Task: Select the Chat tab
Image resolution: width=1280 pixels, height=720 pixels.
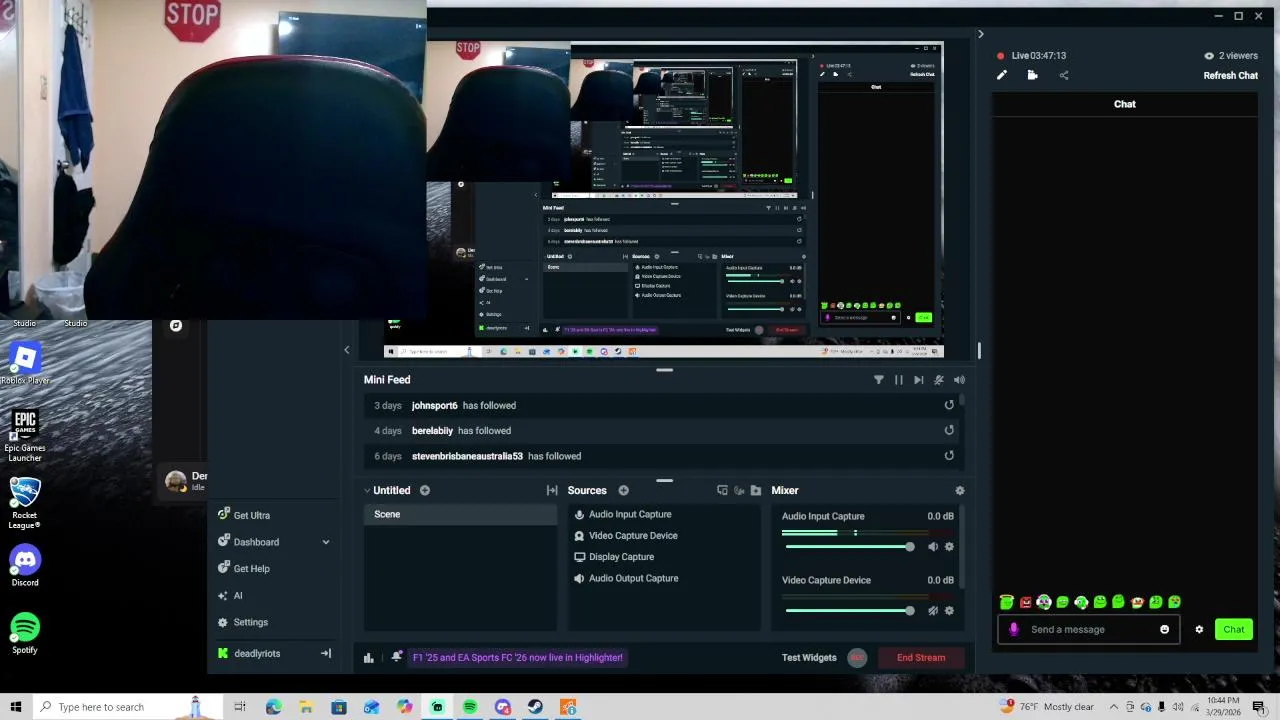Action: pyautogui.click(x=1125, y=104)
